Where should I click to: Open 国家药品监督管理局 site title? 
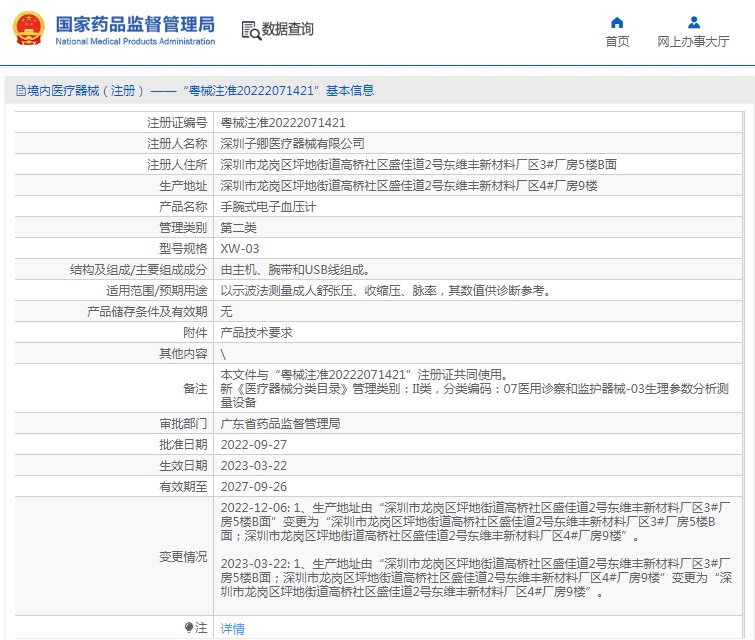pos(135,24)
